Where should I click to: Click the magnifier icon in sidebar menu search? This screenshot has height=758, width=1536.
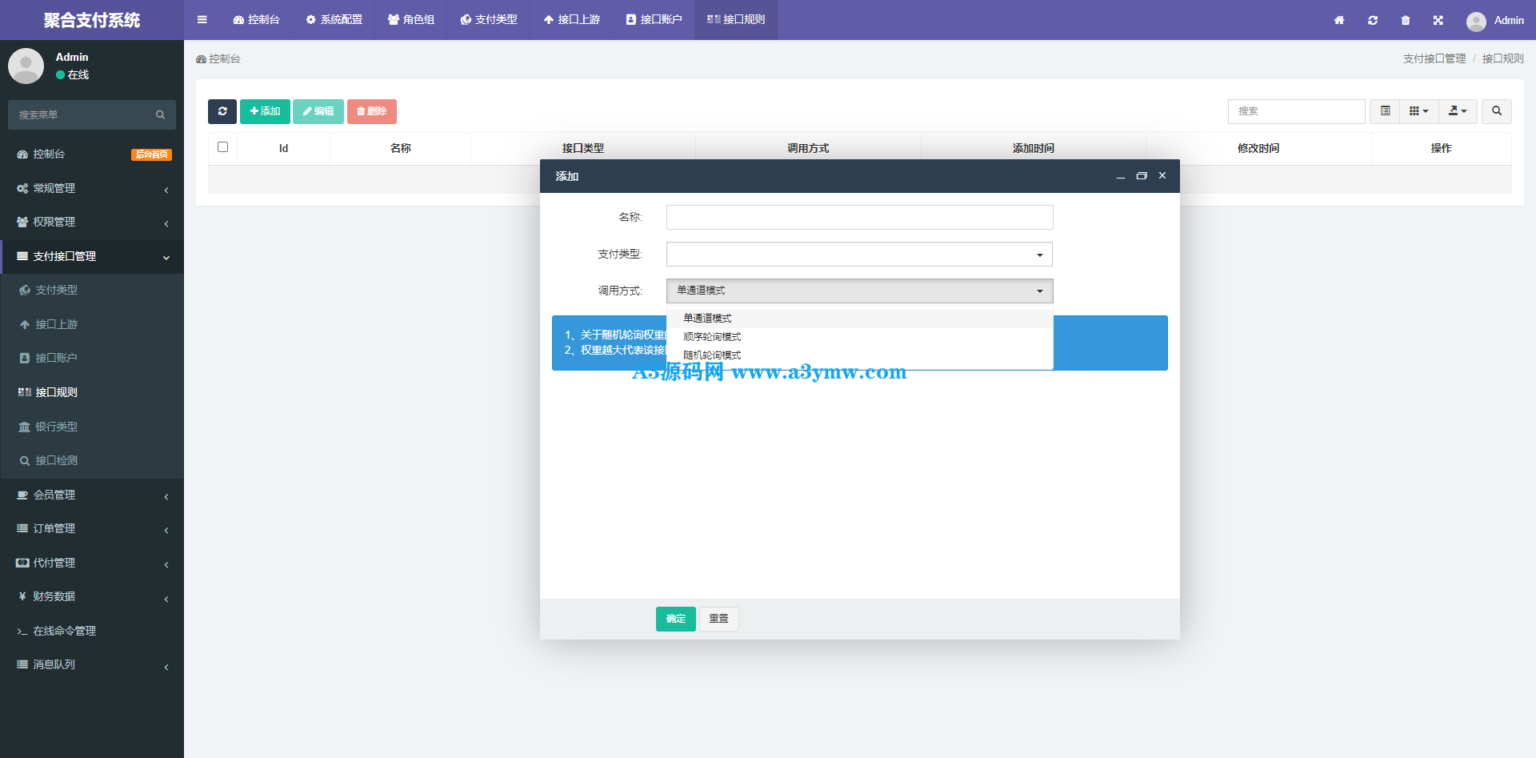[x=160, y=115]
